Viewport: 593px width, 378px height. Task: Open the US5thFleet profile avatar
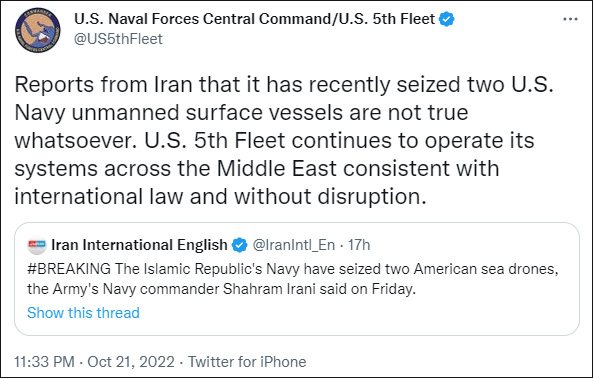coord(37,30)
